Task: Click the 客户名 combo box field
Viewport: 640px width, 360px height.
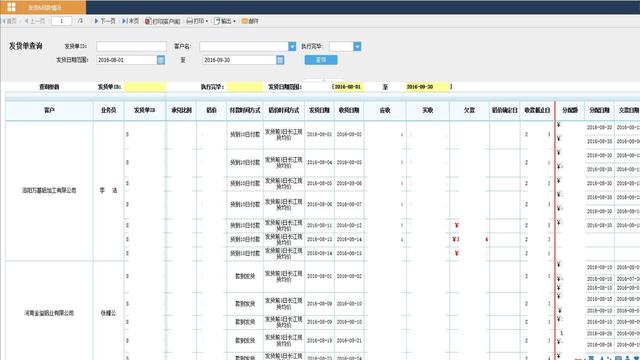Action: coord(244,47)
